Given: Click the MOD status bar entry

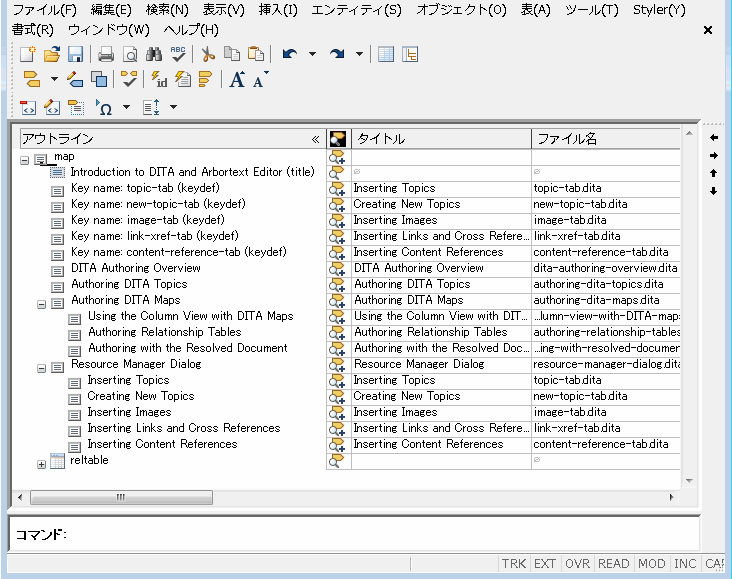Looking at the screenshot, I should (x=652, y=564).
